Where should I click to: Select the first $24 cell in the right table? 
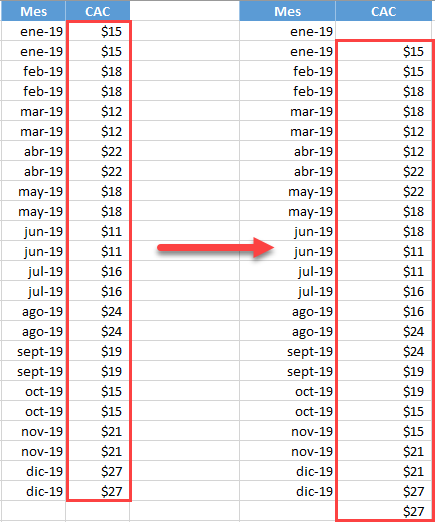point(383,331)
